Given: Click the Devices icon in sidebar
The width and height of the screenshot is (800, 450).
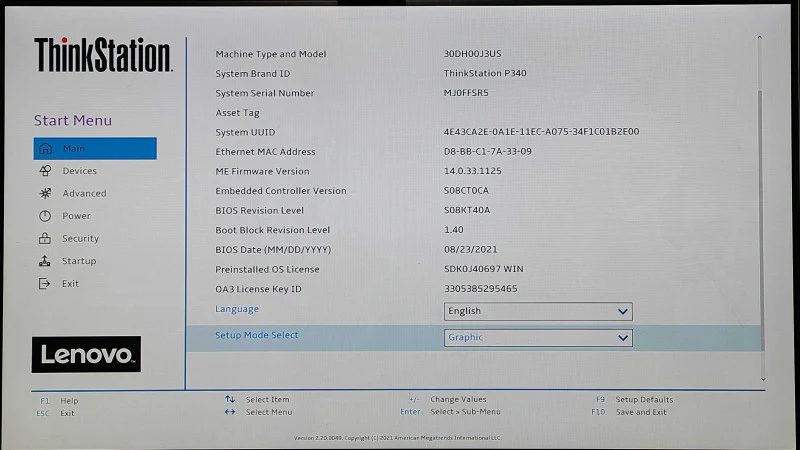Looking at the screenshot, I should click(45, 171).
